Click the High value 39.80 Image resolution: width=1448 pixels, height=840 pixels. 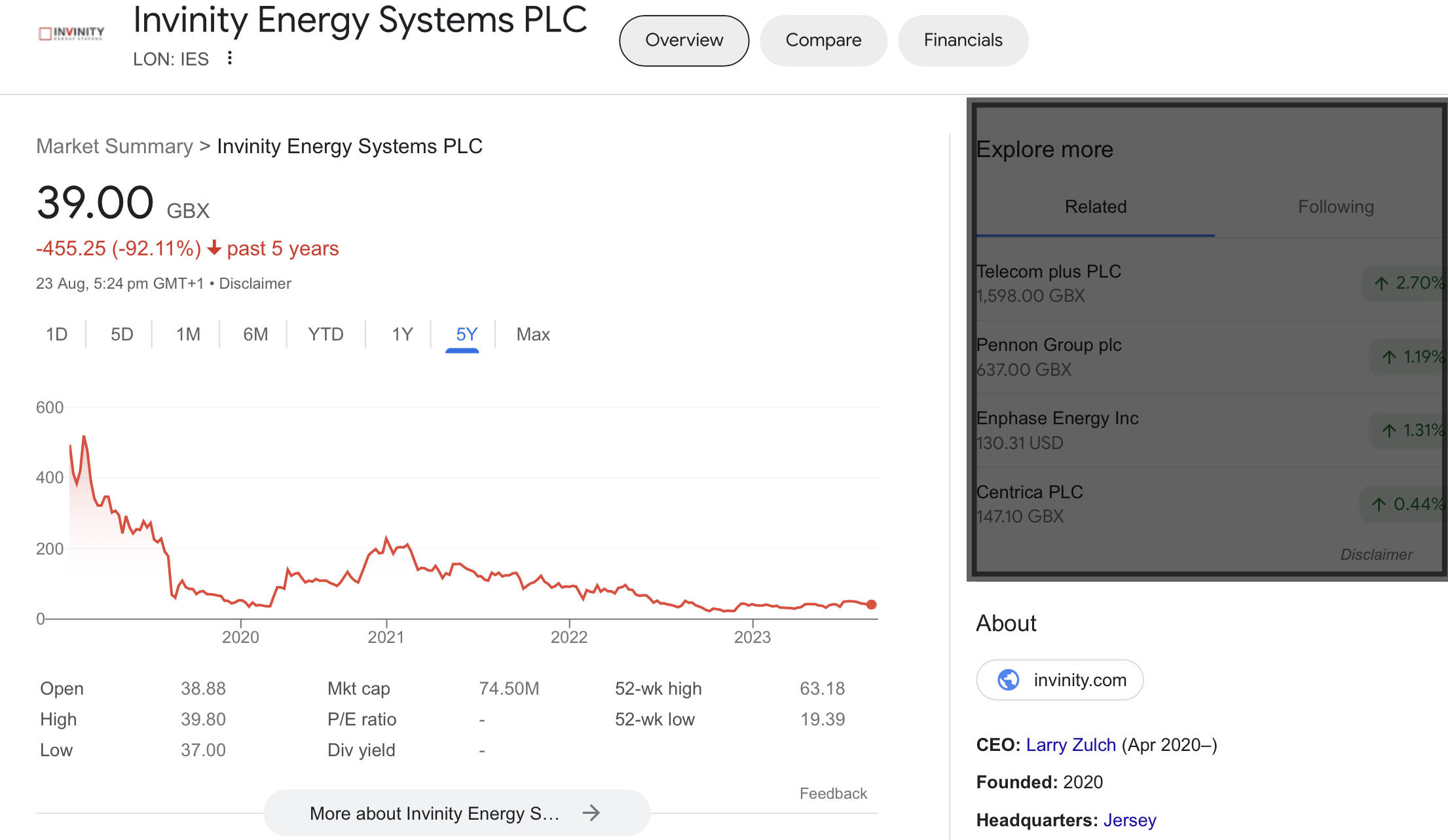tap(203, 720)
